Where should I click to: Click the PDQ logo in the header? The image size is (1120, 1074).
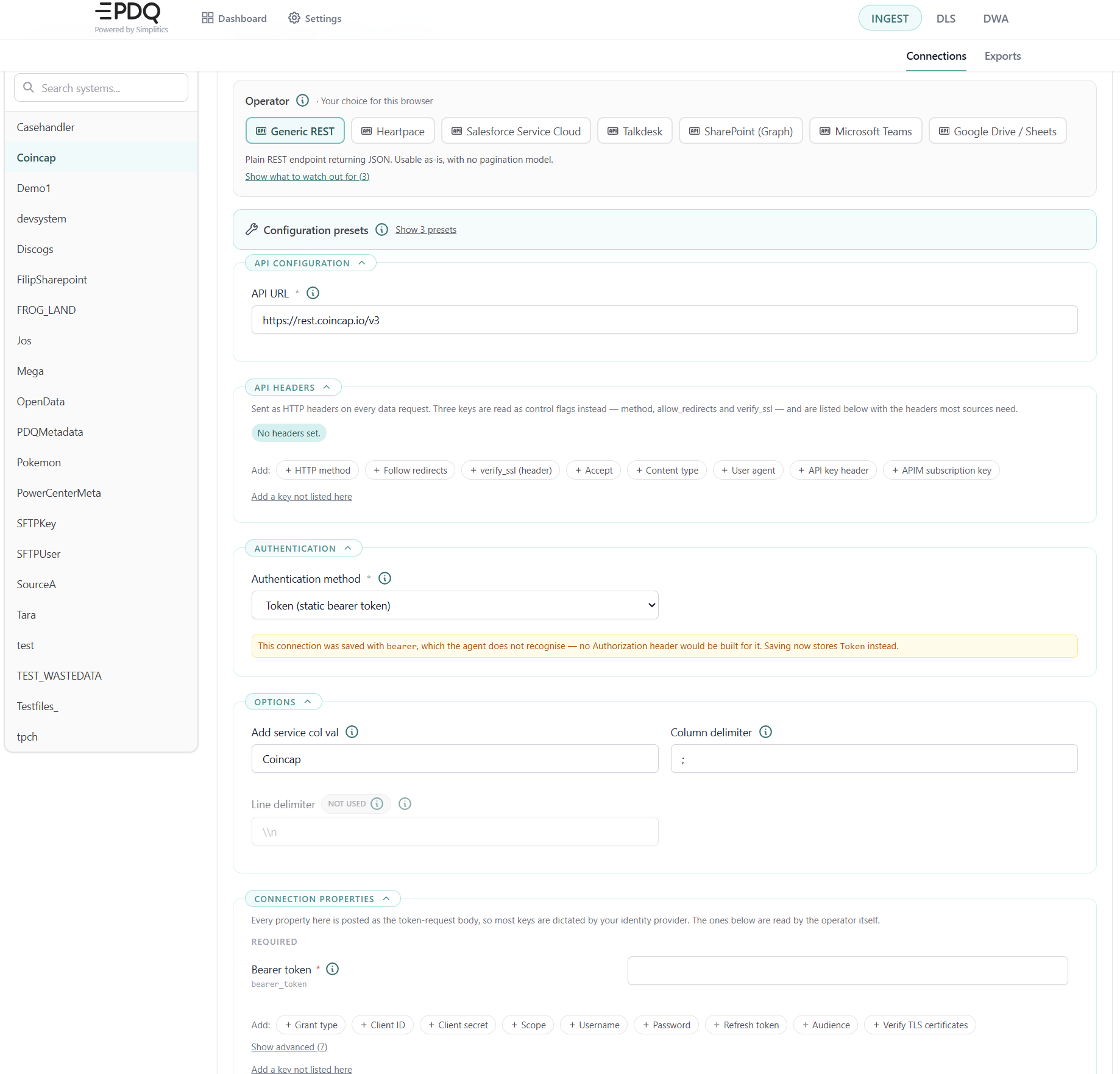(131, 18)
